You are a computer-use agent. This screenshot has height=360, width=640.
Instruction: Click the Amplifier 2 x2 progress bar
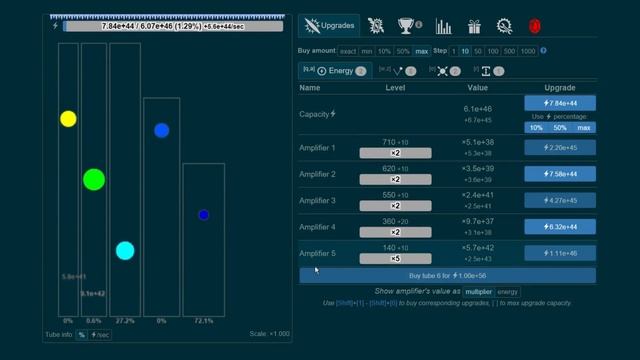(395, 179)
